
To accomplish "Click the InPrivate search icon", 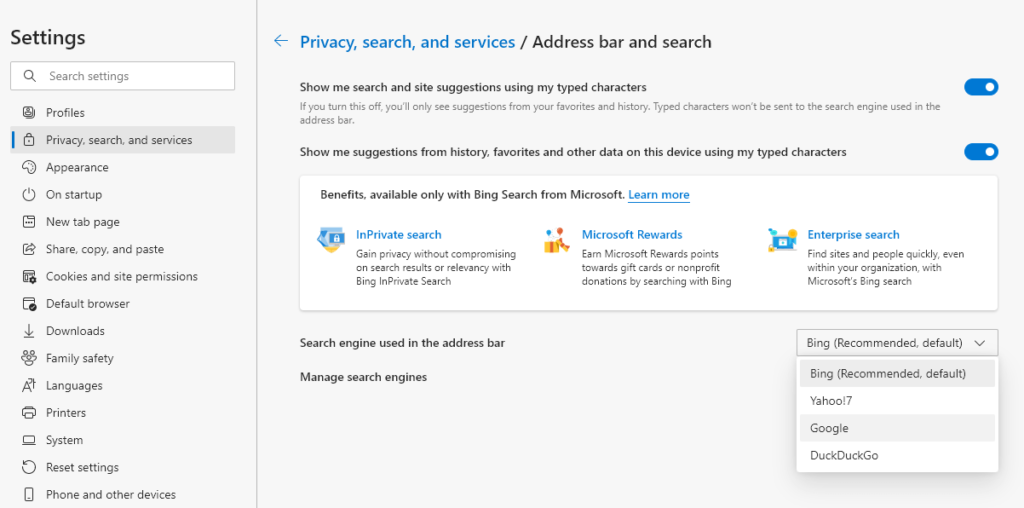I will click(331, 241).
